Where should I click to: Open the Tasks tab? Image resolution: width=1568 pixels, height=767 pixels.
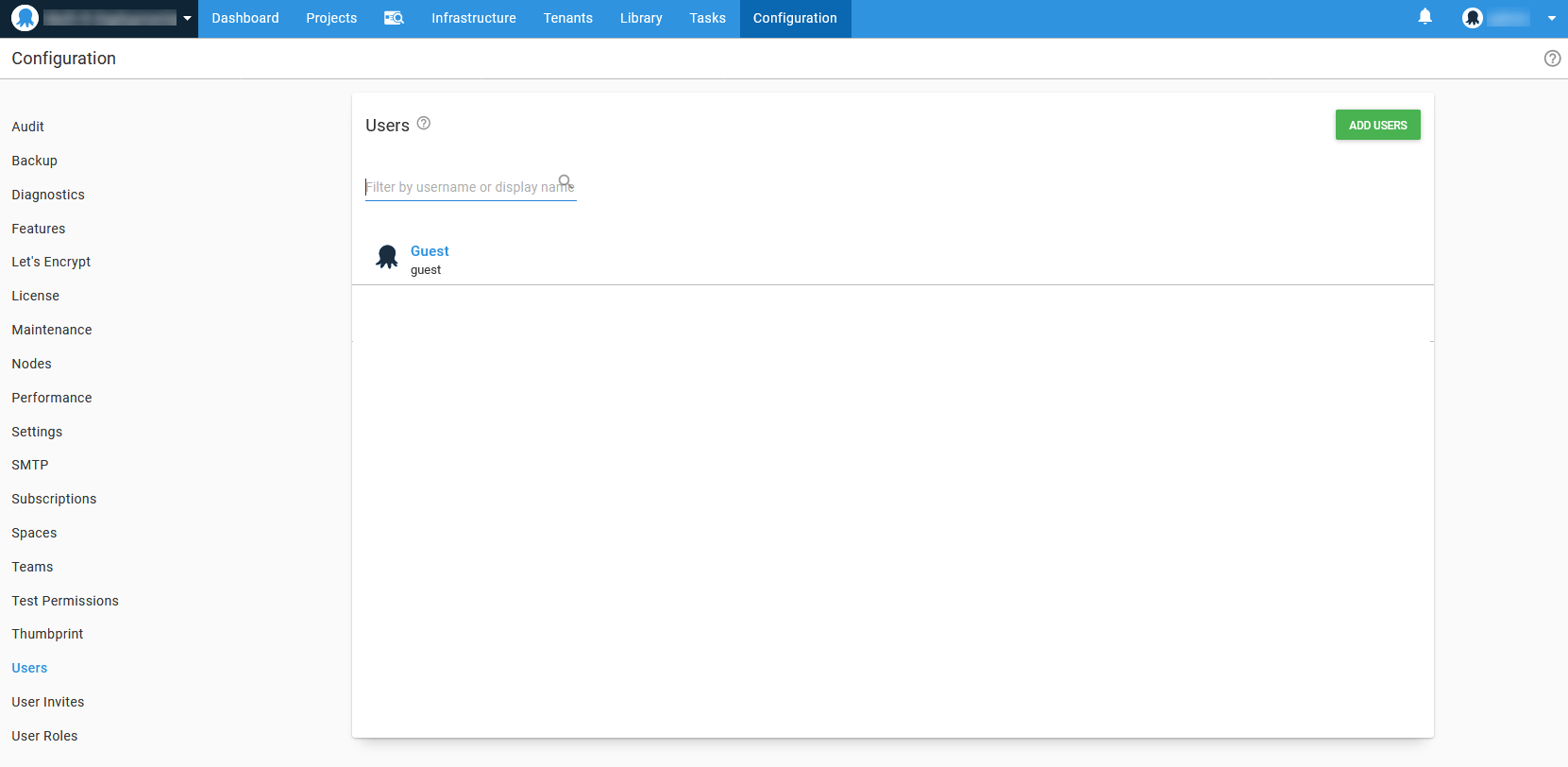point(708,18)
